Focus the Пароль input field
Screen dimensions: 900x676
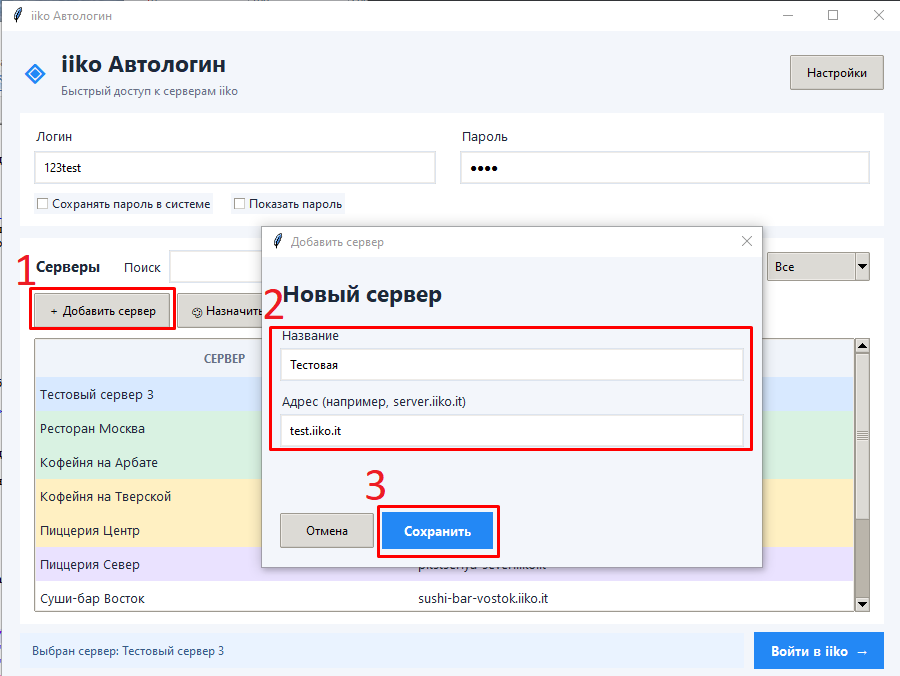(x=665, y=168)
